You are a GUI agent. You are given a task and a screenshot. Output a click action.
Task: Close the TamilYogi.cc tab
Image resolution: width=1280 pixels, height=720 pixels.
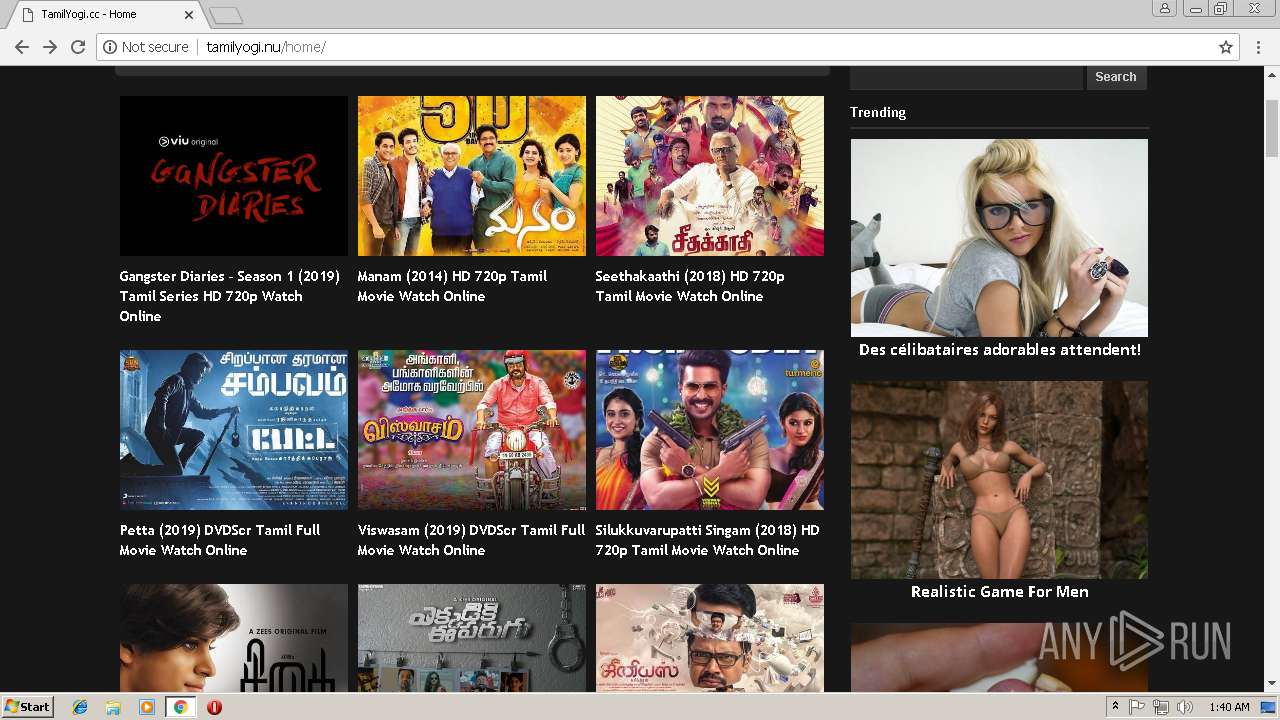190,15
